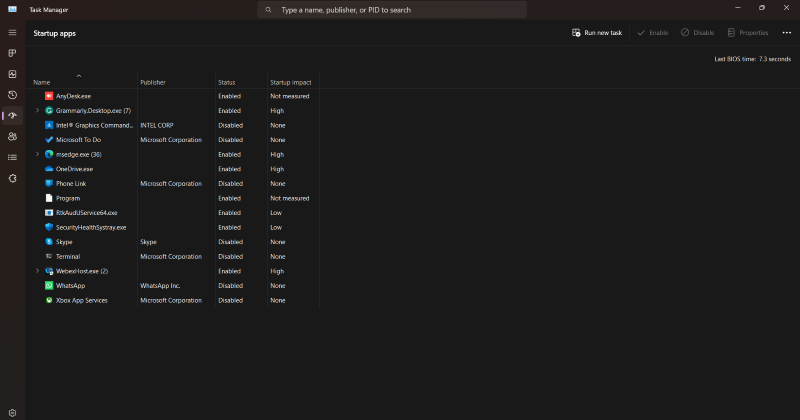Click the Low impact for RtkAudUService64.exe
The width and height of the screenshot is (800, 420).
tap(276, 213)
